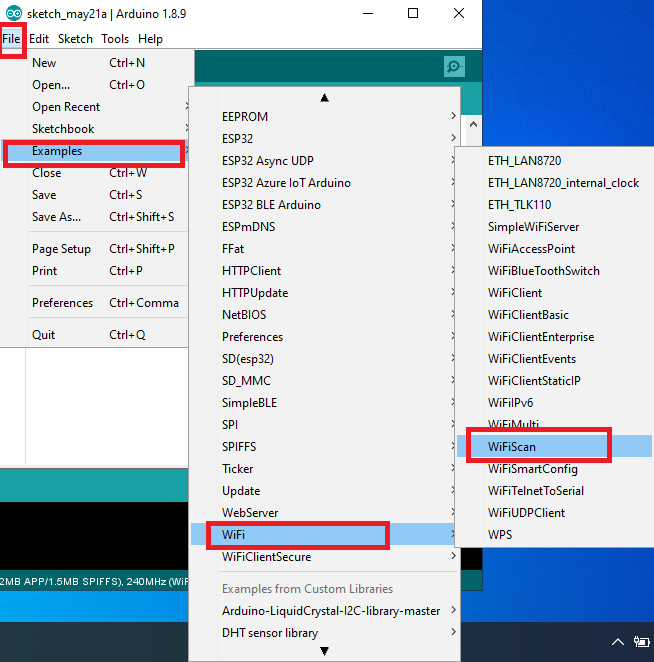The image size is (654, 662).
Task: Choose Print from File menu
Action: 95,271
